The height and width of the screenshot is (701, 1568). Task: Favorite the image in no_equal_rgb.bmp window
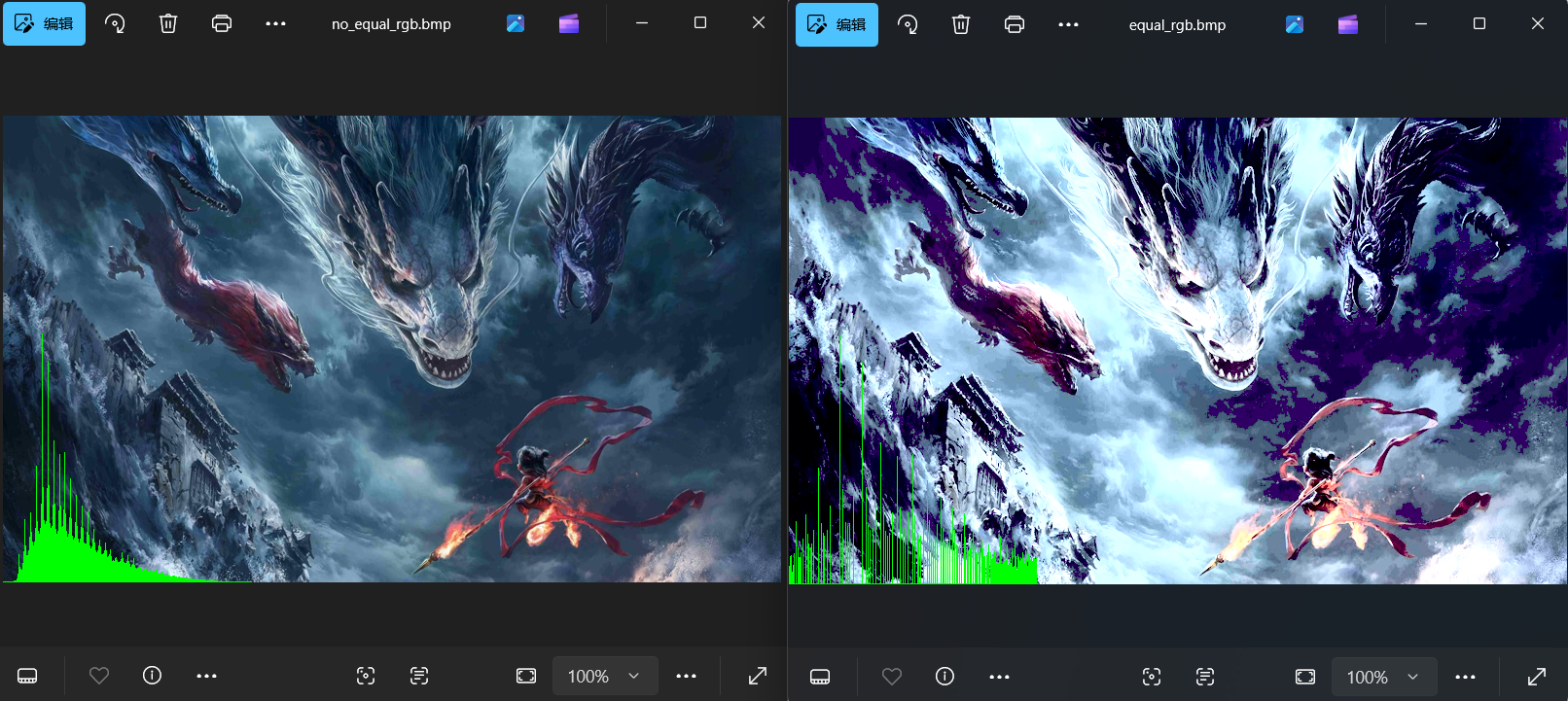point(99,676)
